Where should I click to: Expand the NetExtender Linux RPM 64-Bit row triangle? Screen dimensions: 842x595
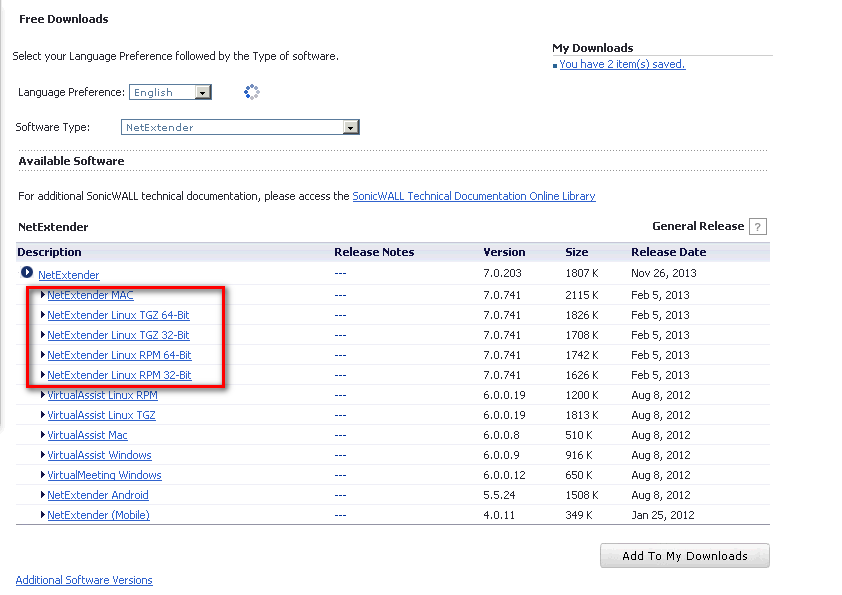click(x=43, y=354)
